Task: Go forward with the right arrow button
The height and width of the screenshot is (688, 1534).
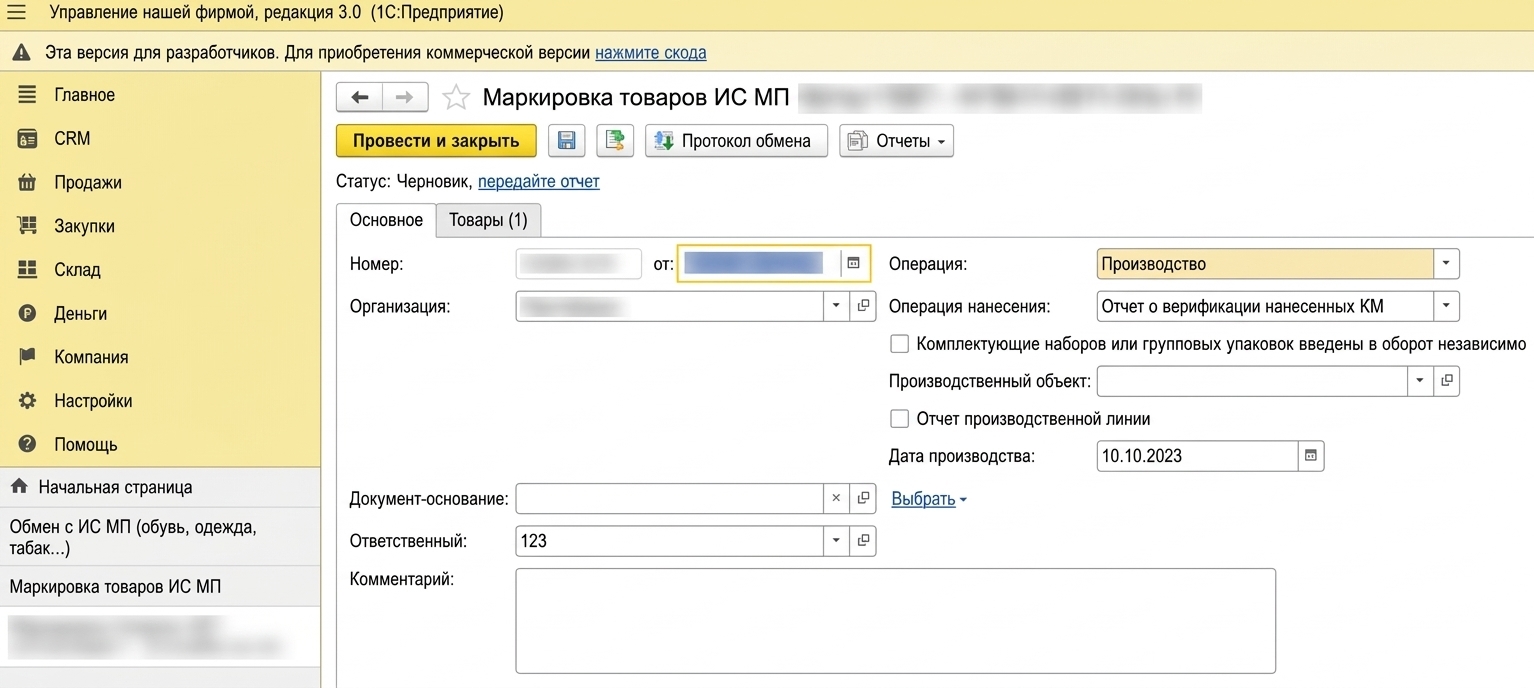Action: tap(405, 97)
